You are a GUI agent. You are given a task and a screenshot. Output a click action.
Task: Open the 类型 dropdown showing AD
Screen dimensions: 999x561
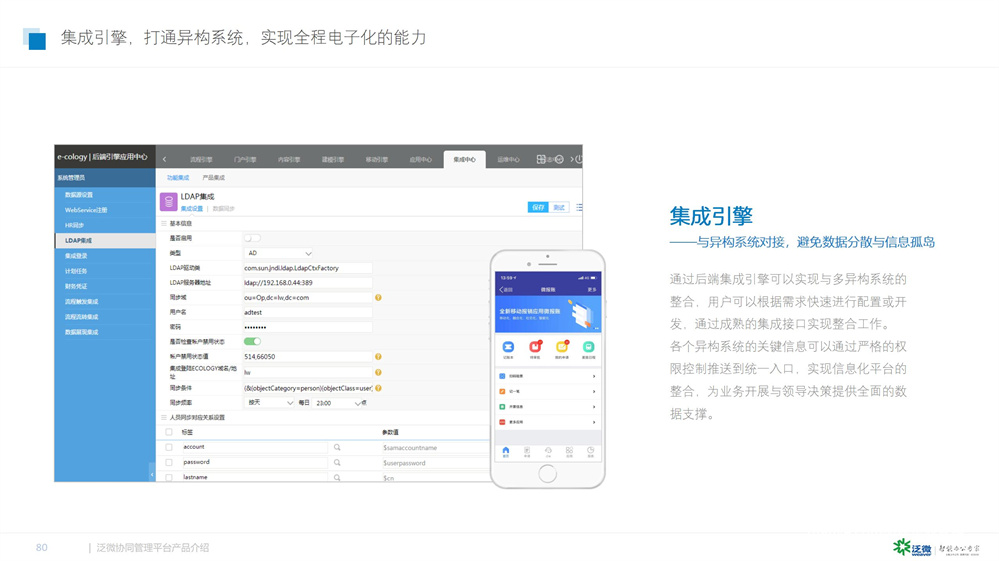(279, 253)
